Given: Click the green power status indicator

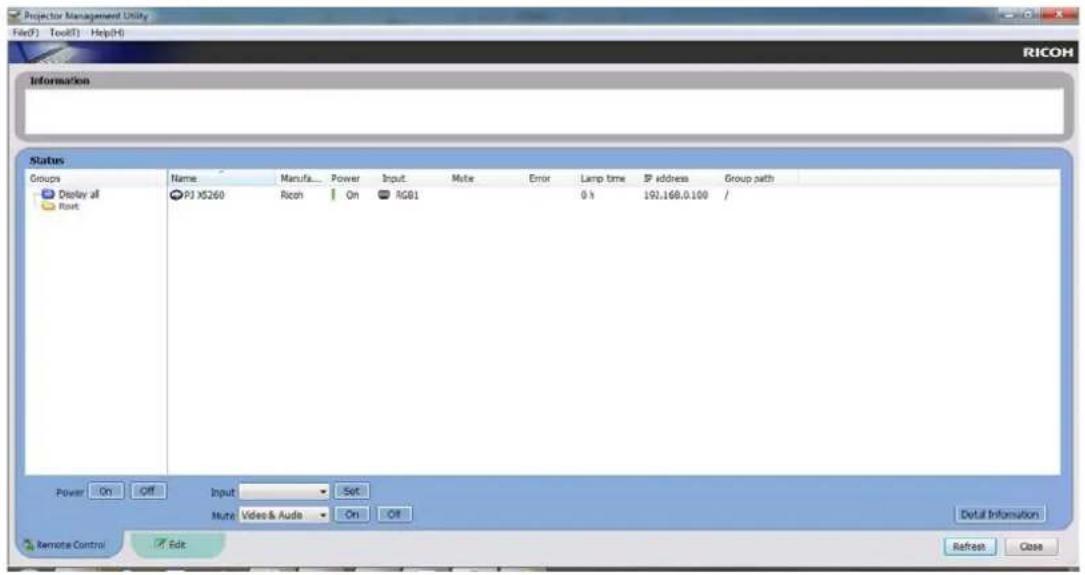Looking at the screenshot, I should (x=333, y=195).
